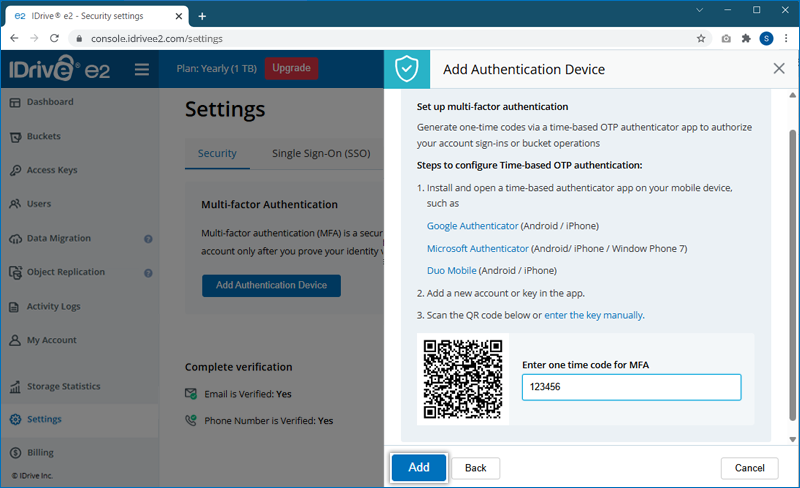
Task: Focus the one time code field
Action: tap(631, 387)
